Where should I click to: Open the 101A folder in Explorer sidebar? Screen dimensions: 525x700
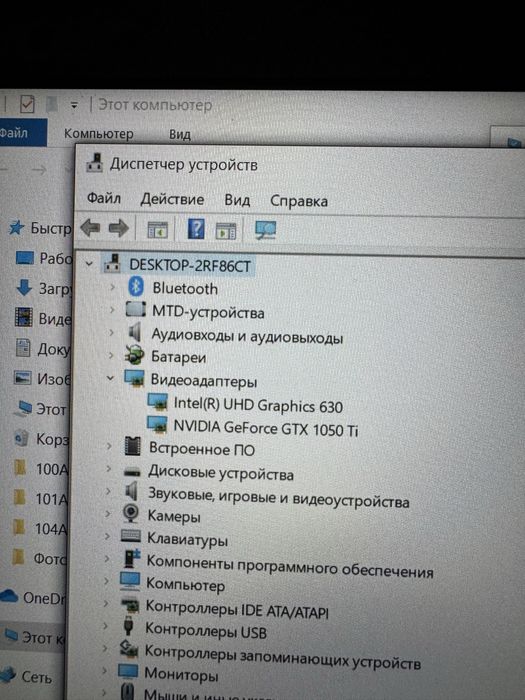[40, 499]
